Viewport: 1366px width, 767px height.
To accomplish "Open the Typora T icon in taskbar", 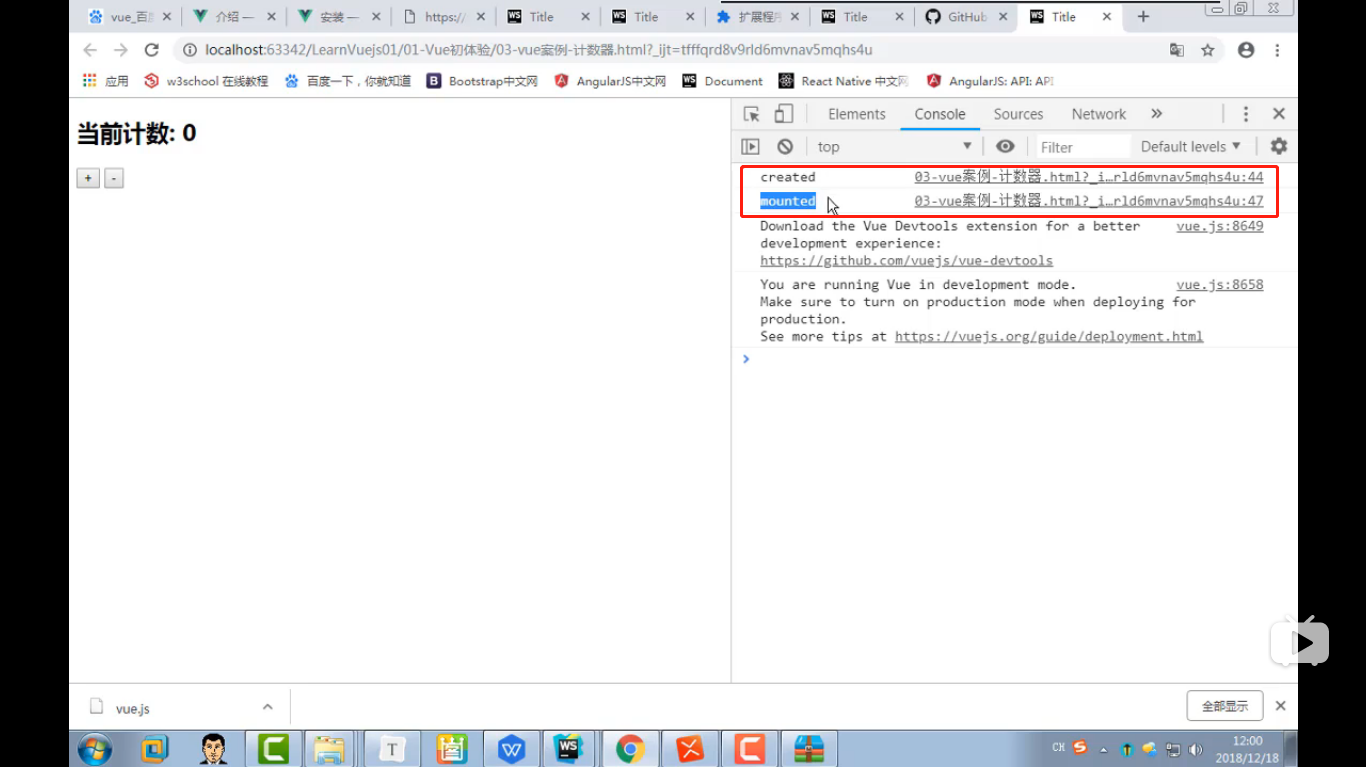I will click(393, 748).
